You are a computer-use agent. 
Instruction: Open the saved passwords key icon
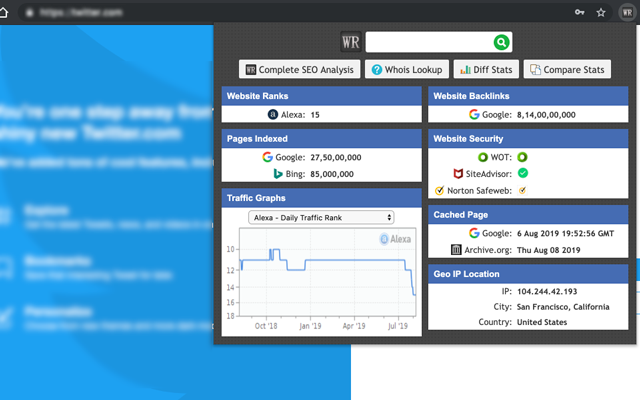(x=580, y=12)
